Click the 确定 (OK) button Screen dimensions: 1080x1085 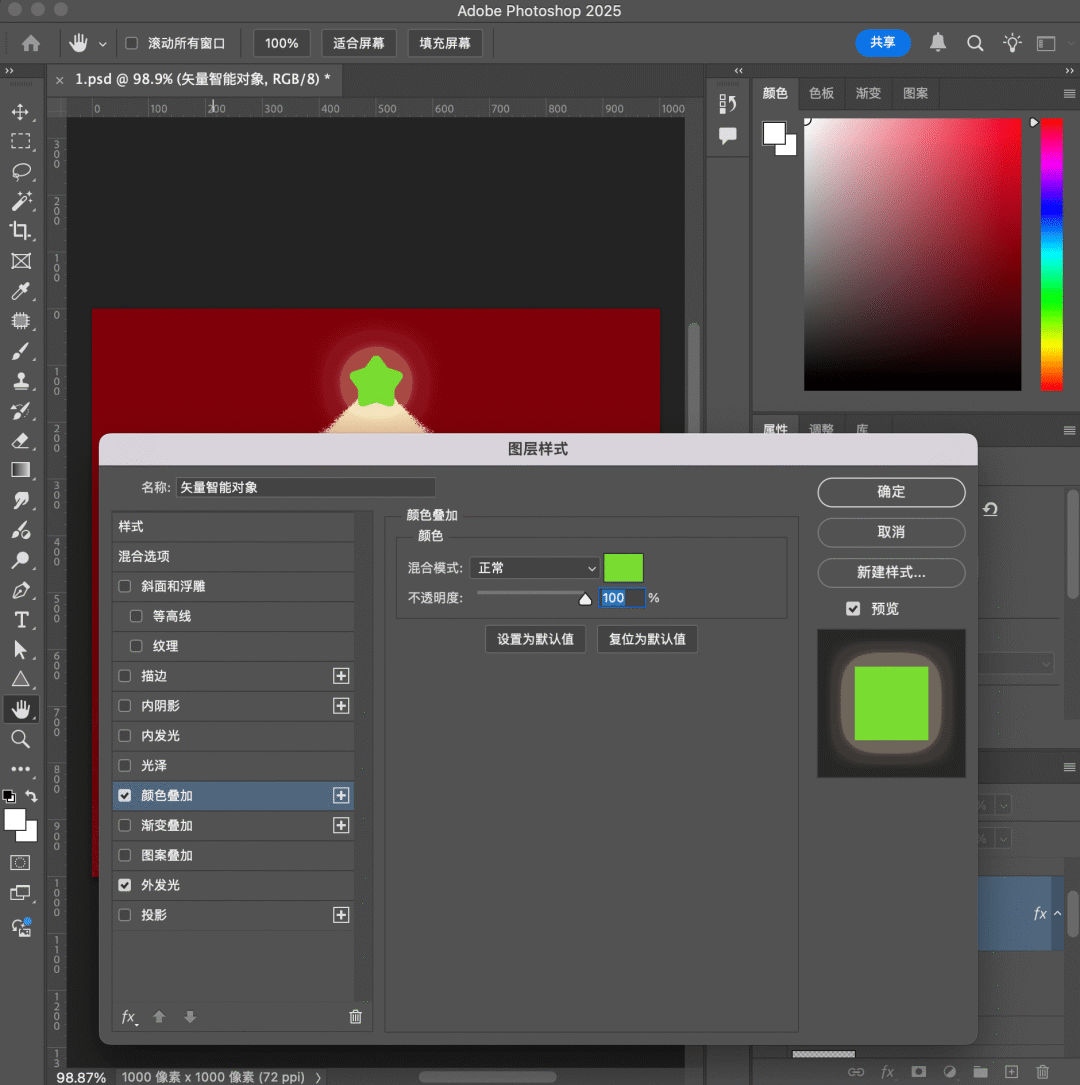click(891, 492)
